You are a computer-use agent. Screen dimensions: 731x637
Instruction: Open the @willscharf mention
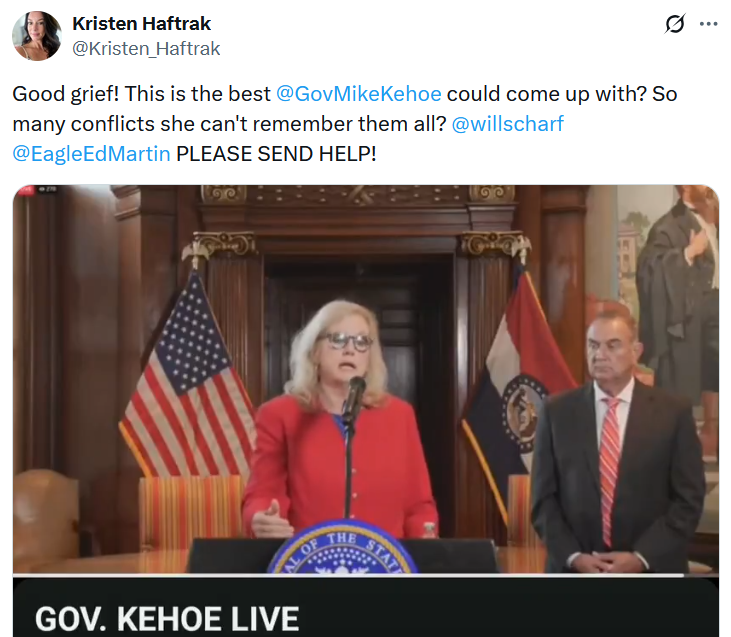(507, 124)
